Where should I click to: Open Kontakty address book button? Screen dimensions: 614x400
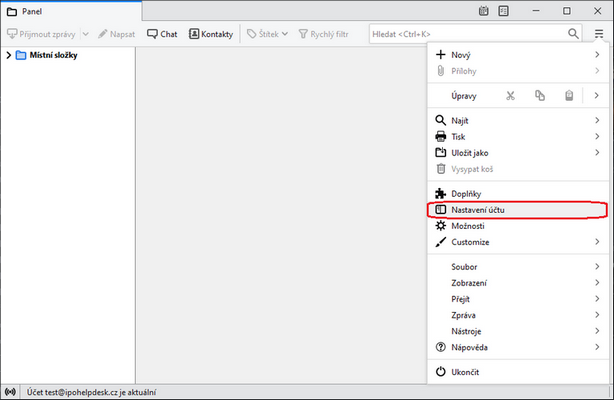[x=210, y=34]
